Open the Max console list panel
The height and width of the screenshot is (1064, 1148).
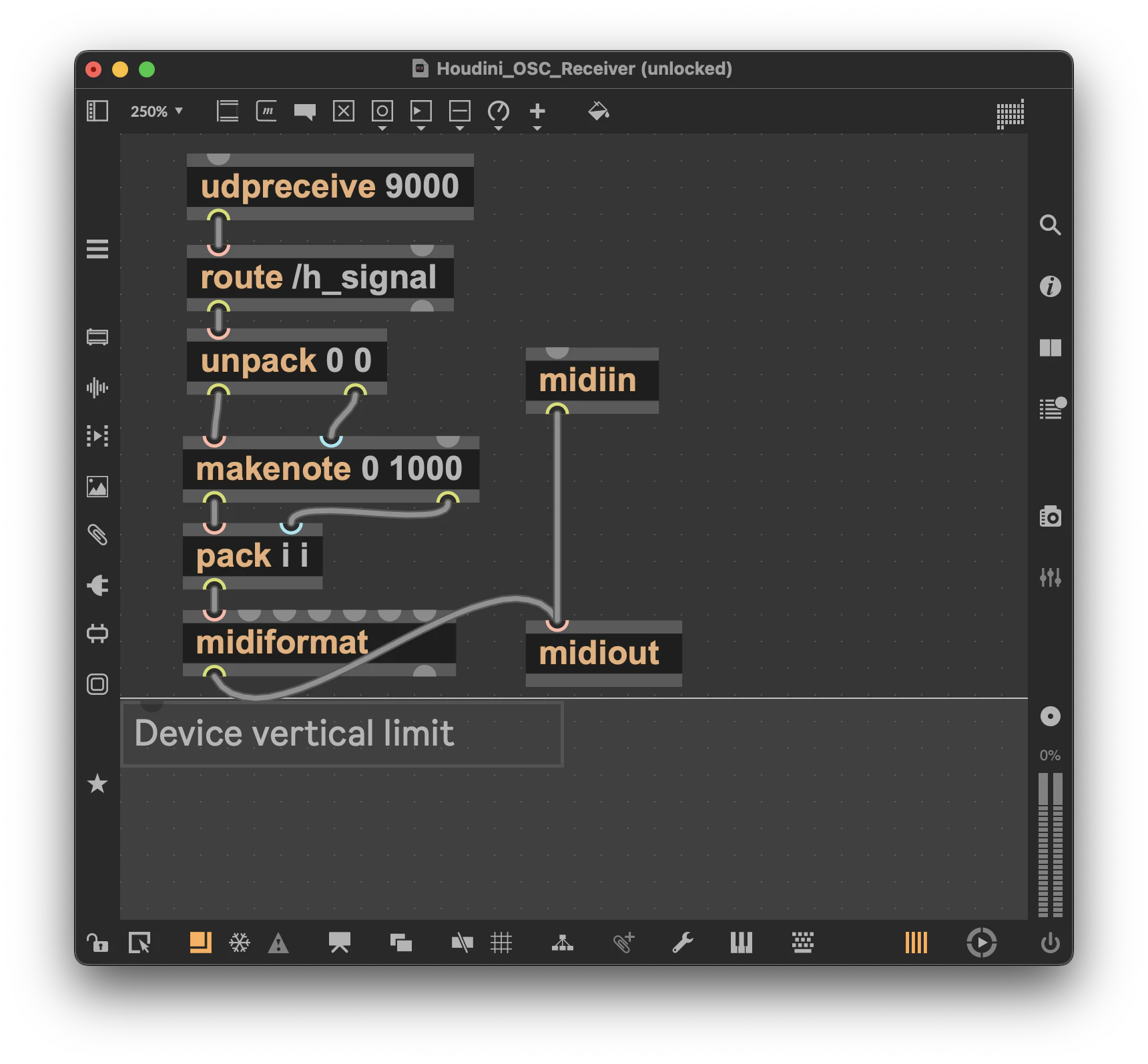pyautogui.click(x=1052, y=408)
